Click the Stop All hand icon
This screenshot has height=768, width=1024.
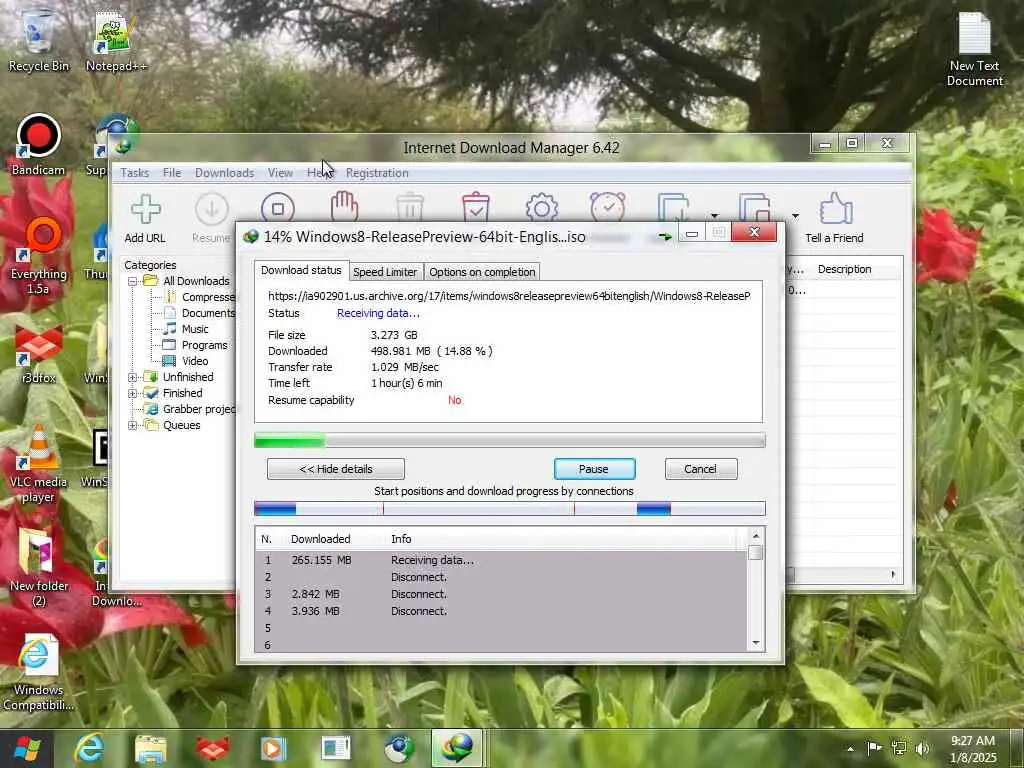(344, 207)
